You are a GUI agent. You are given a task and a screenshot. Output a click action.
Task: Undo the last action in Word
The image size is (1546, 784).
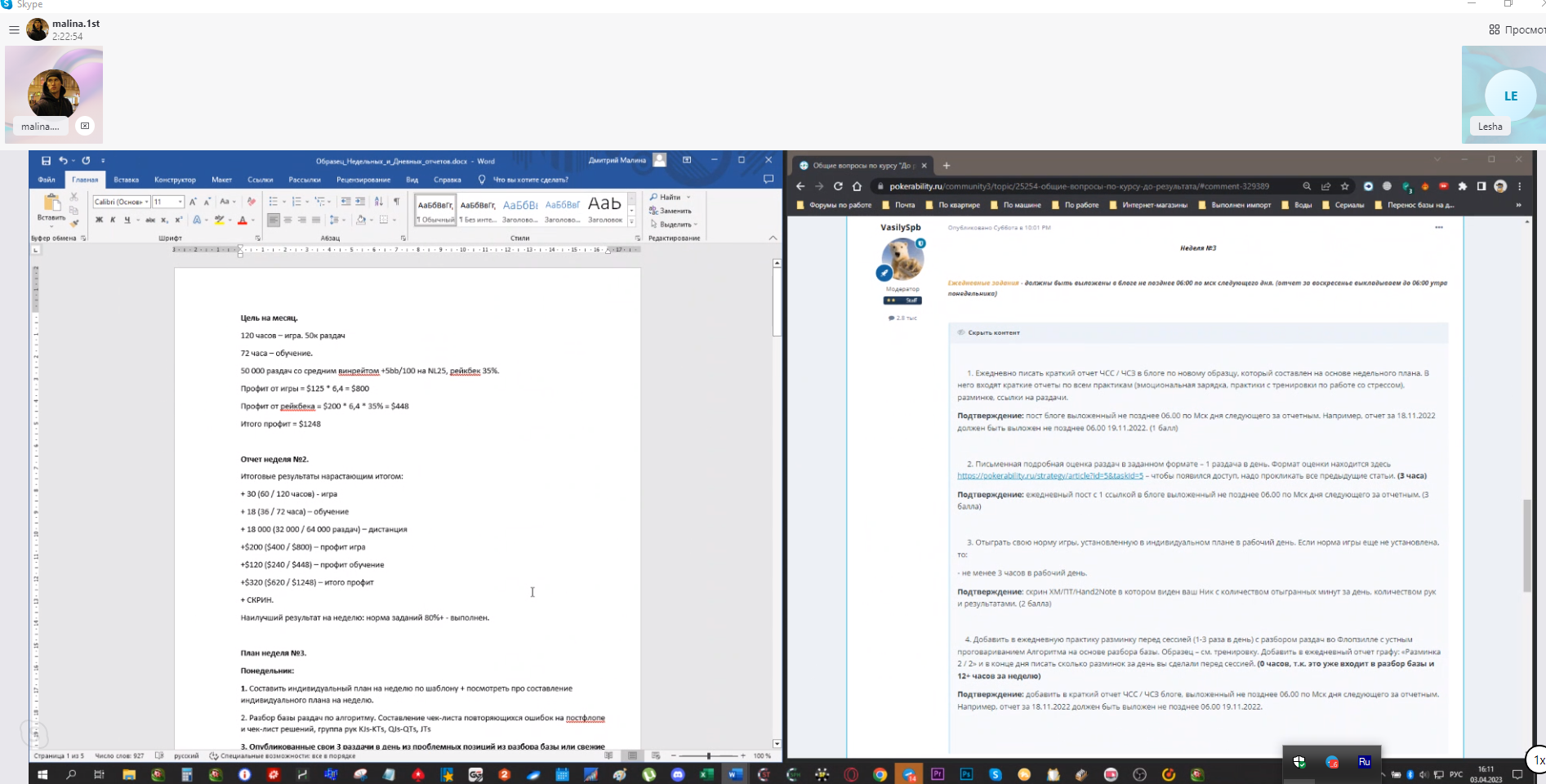(63, 161)
